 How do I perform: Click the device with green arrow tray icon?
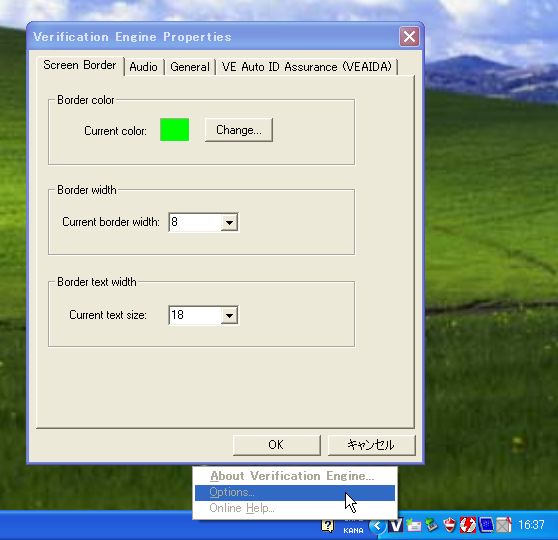tap(432, 525)
